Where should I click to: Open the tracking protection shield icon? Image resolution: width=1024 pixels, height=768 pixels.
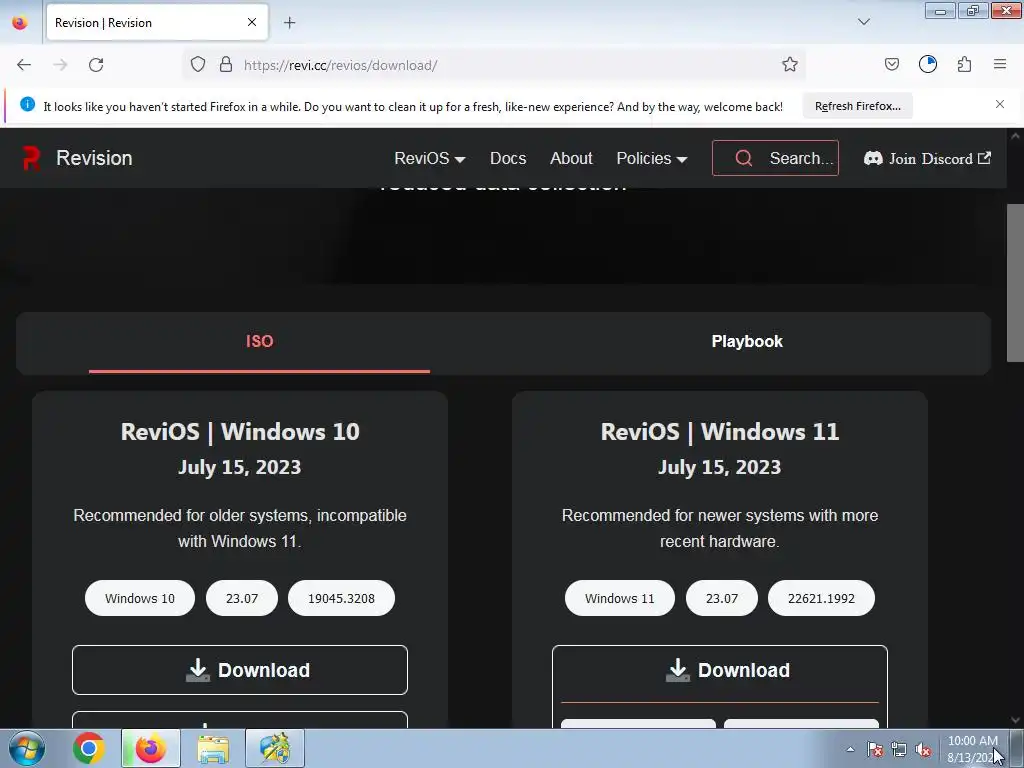198,65
